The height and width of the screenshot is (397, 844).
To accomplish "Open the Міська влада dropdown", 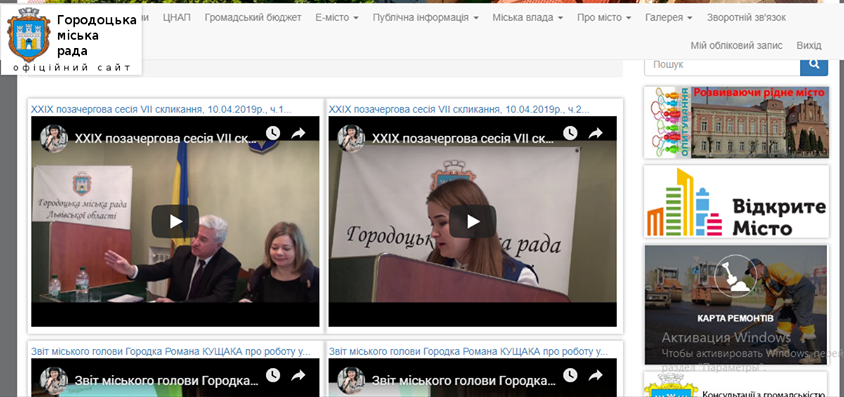I will tap(528, 18).
